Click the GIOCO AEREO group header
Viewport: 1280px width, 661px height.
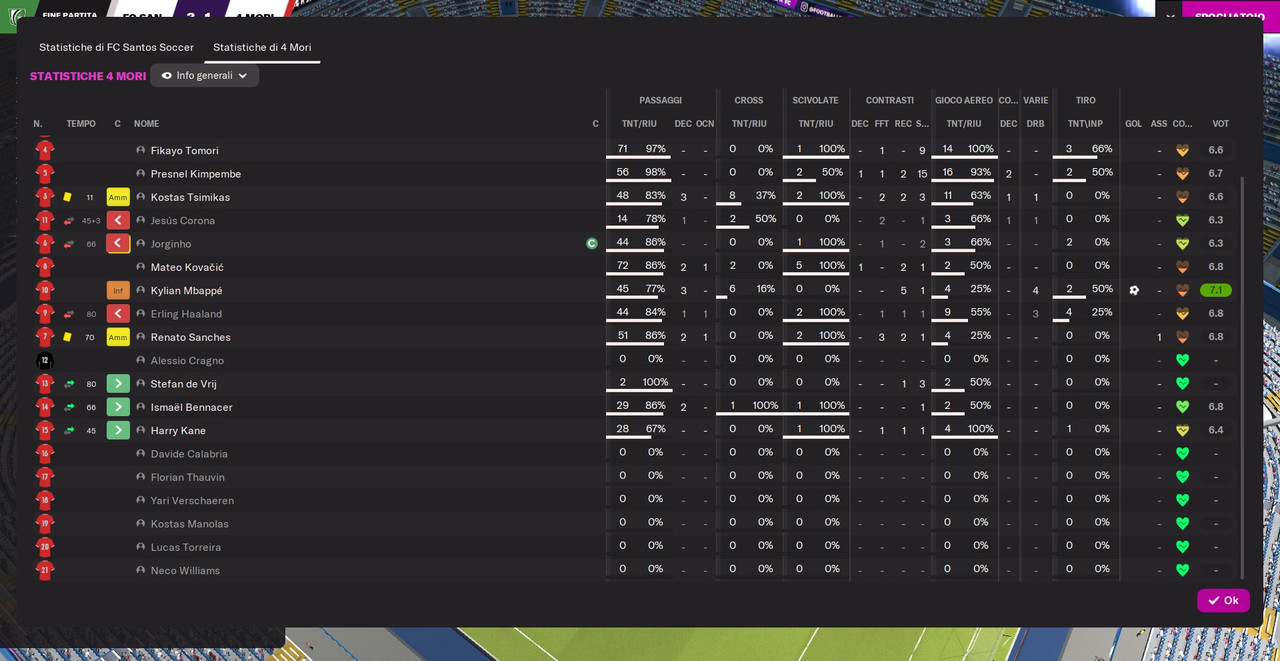pos(964,100)
